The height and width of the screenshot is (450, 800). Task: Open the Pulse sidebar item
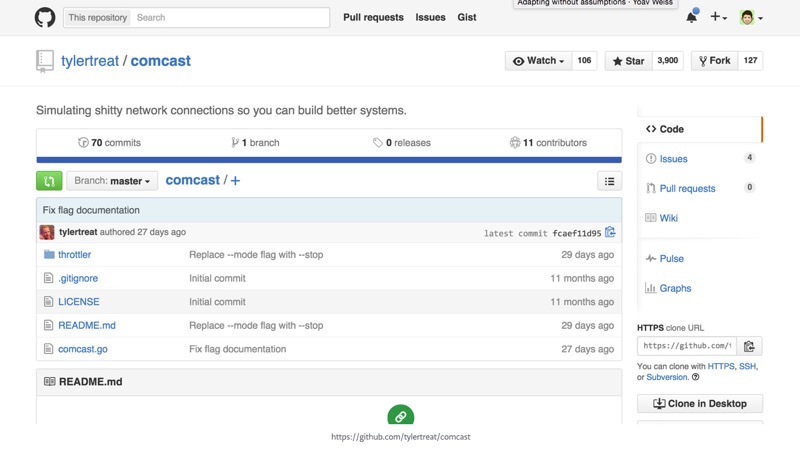[671, 259]
